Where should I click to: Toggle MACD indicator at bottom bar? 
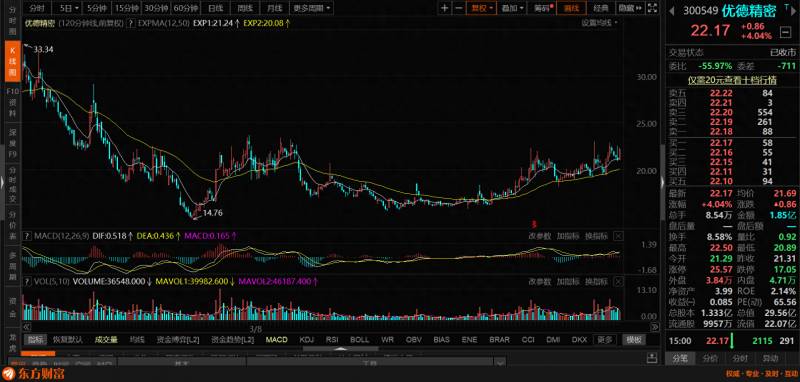[277, 340]
